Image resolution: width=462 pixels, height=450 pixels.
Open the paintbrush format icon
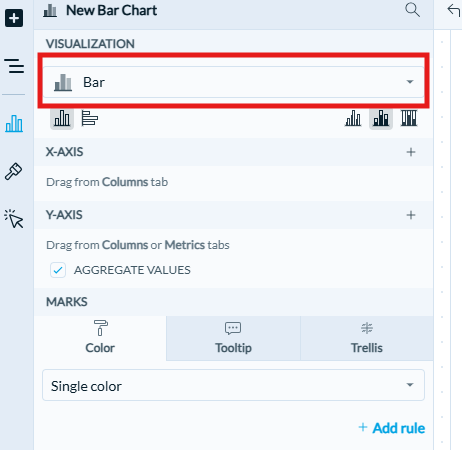tap(13, 171)
